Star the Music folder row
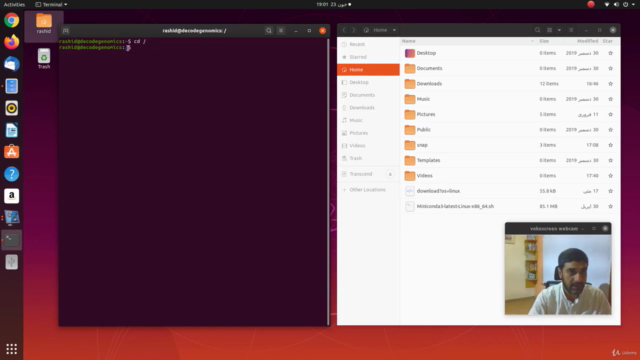This screenshot has width=640, height=360. click(611, 99)
